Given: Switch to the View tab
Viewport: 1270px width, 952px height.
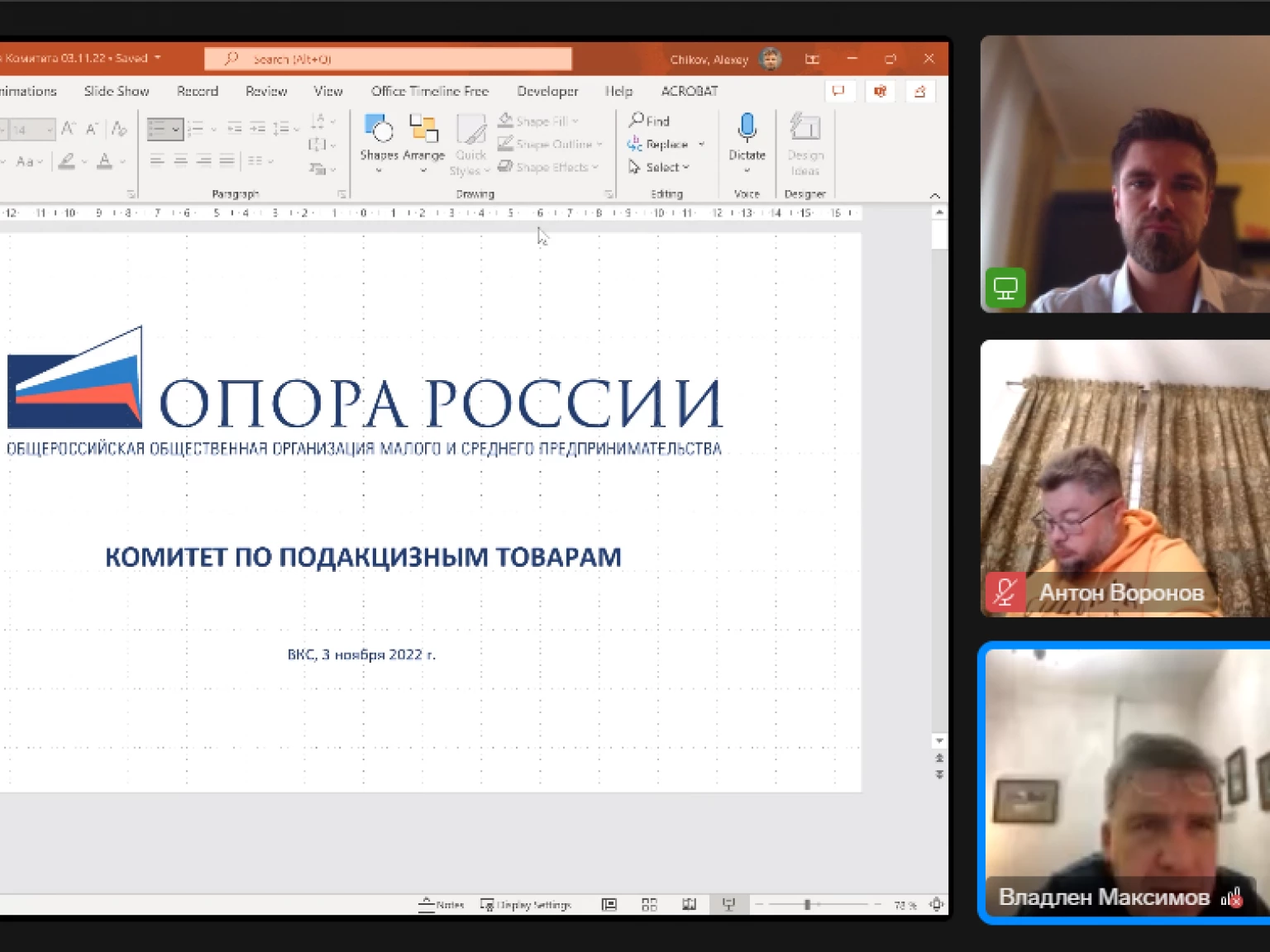Looking at the screenshot, I should pyautogui.click(x=328, y=91).
